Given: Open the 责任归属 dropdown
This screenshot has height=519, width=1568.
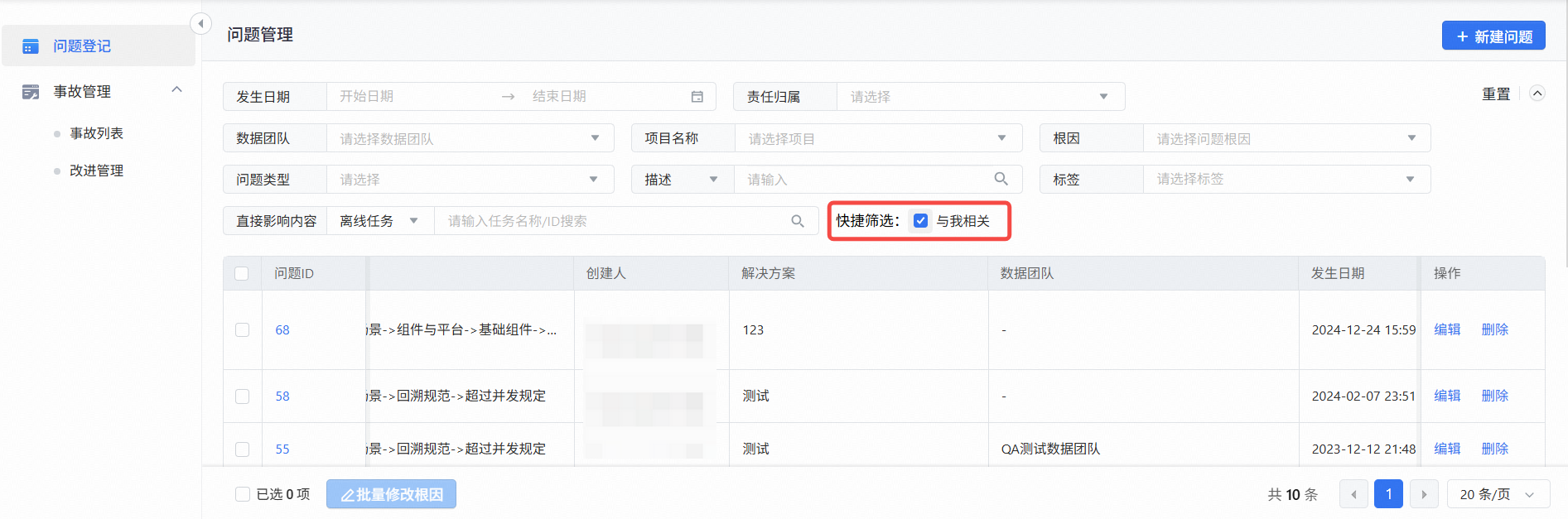Looking at the screenshot, I should tap(980, 97).
